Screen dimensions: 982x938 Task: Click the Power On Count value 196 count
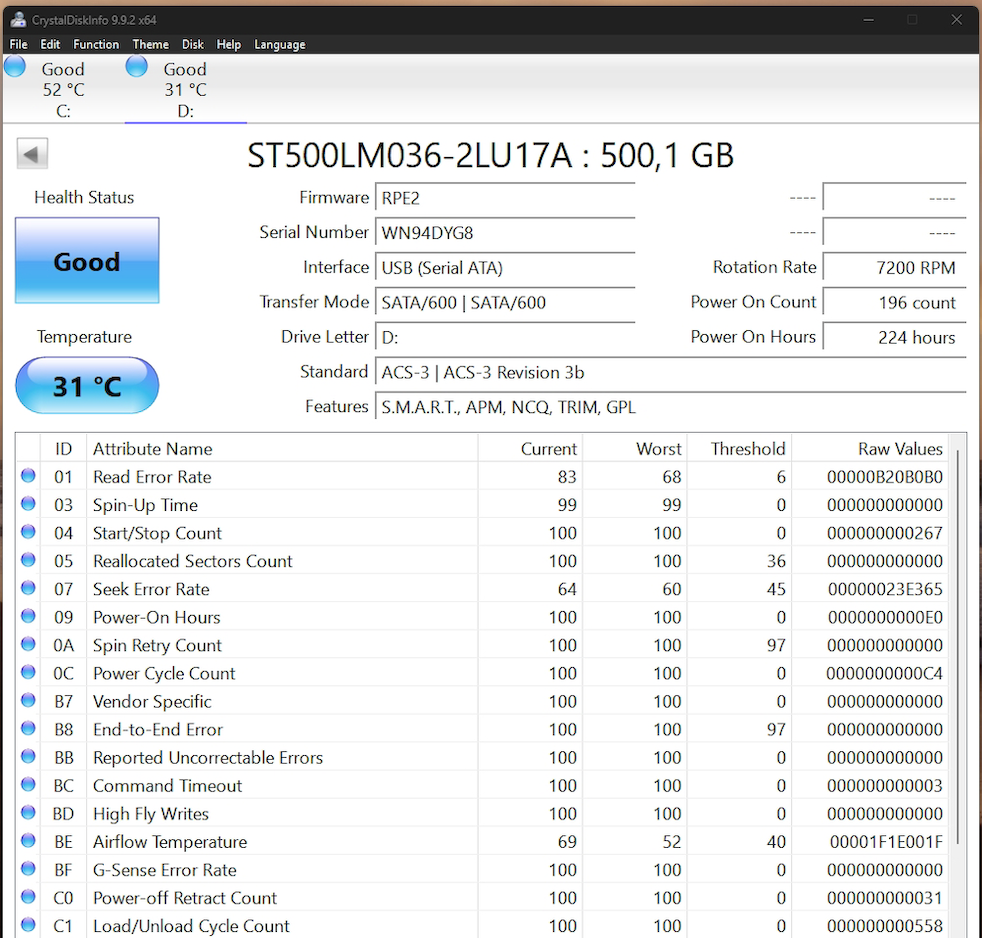(x=894, y=302)
